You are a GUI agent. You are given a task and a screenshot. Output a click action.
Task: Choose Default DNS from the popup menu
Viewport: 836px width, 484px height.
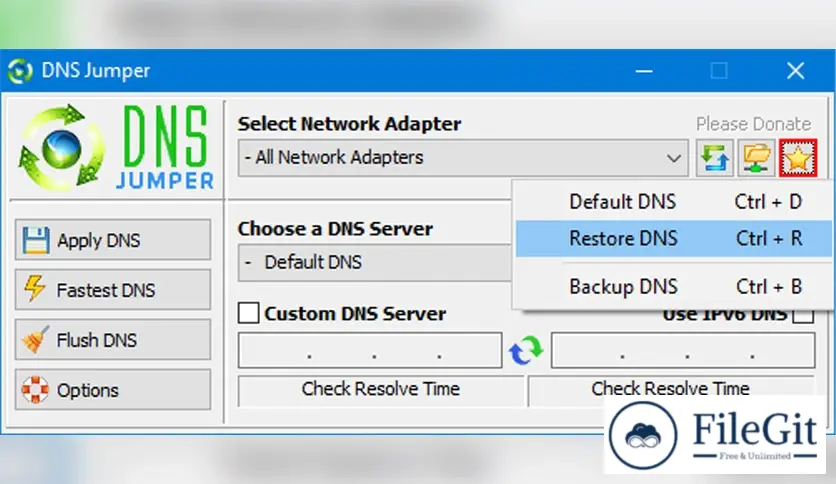(x=674, y=202)
